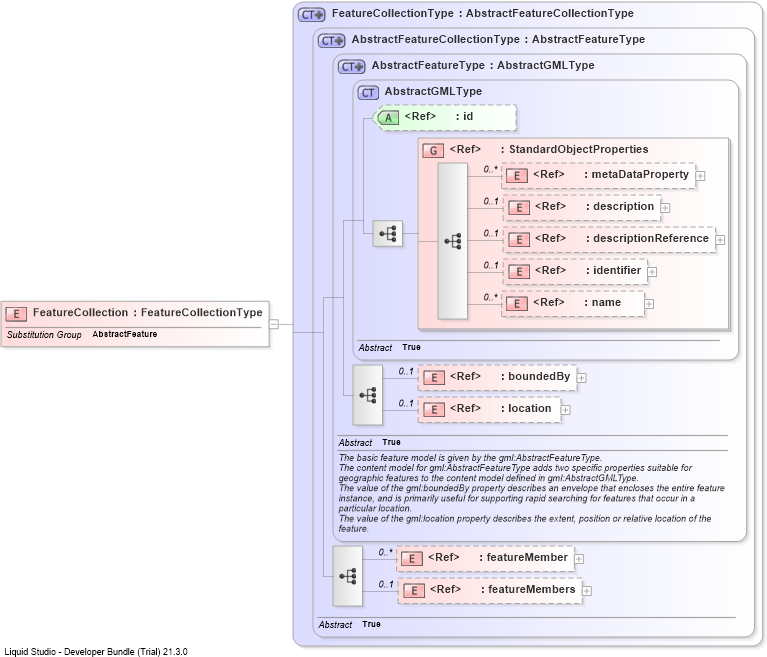
Task: Click the E icon of identifier element
Action: 519,272
